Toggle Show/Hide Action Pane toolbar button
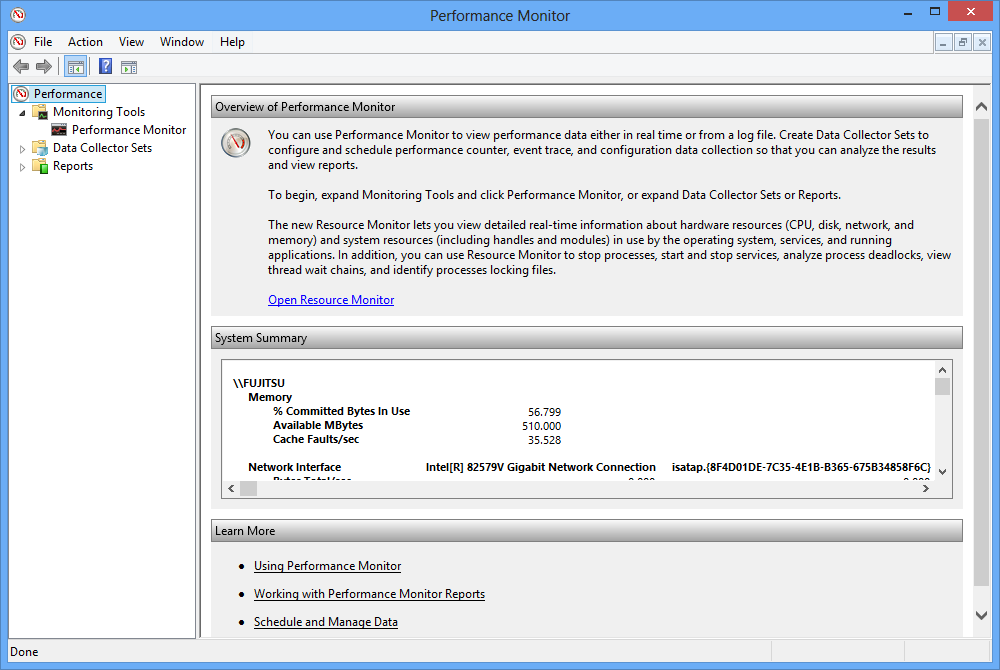 [x=129, y=67]
